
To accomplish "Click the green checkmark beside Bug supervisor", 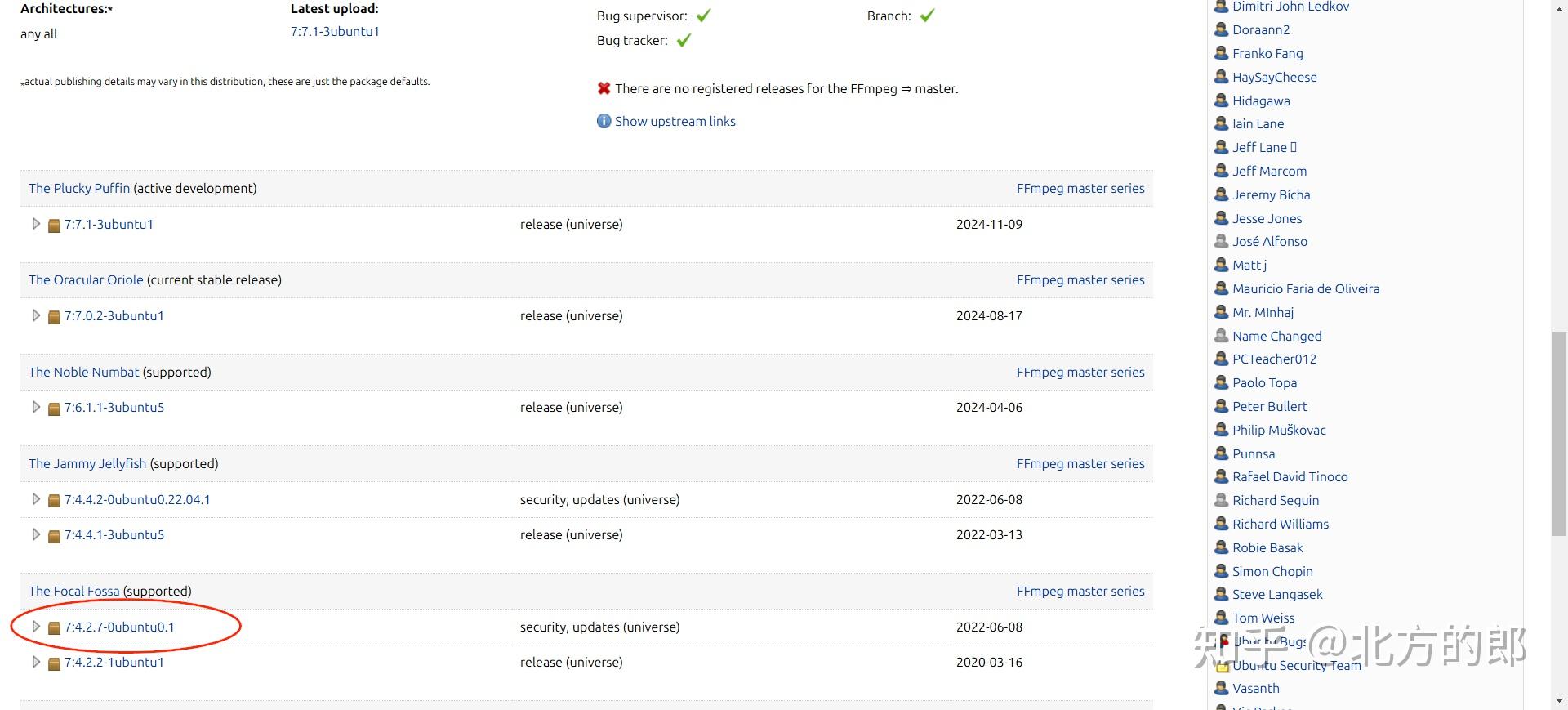I will tap(703, 16).
